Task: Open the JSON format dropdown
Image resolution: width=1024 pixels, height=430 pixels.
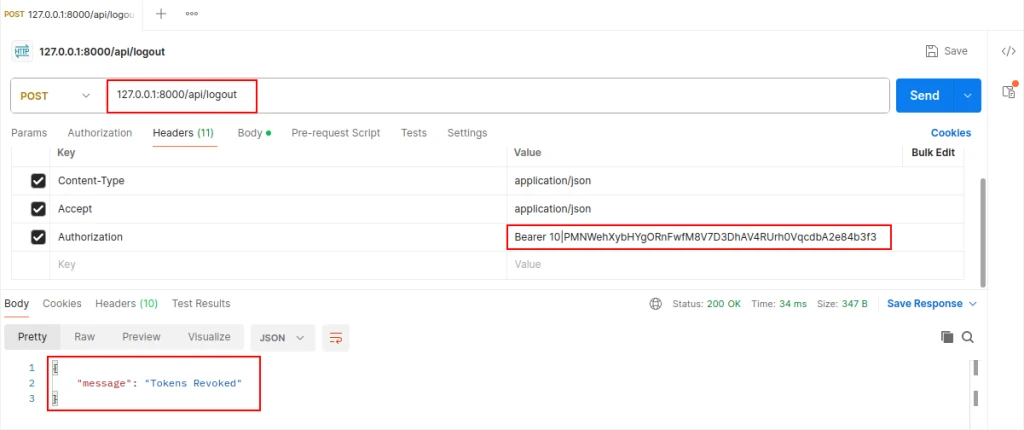Action: (282, 338)
